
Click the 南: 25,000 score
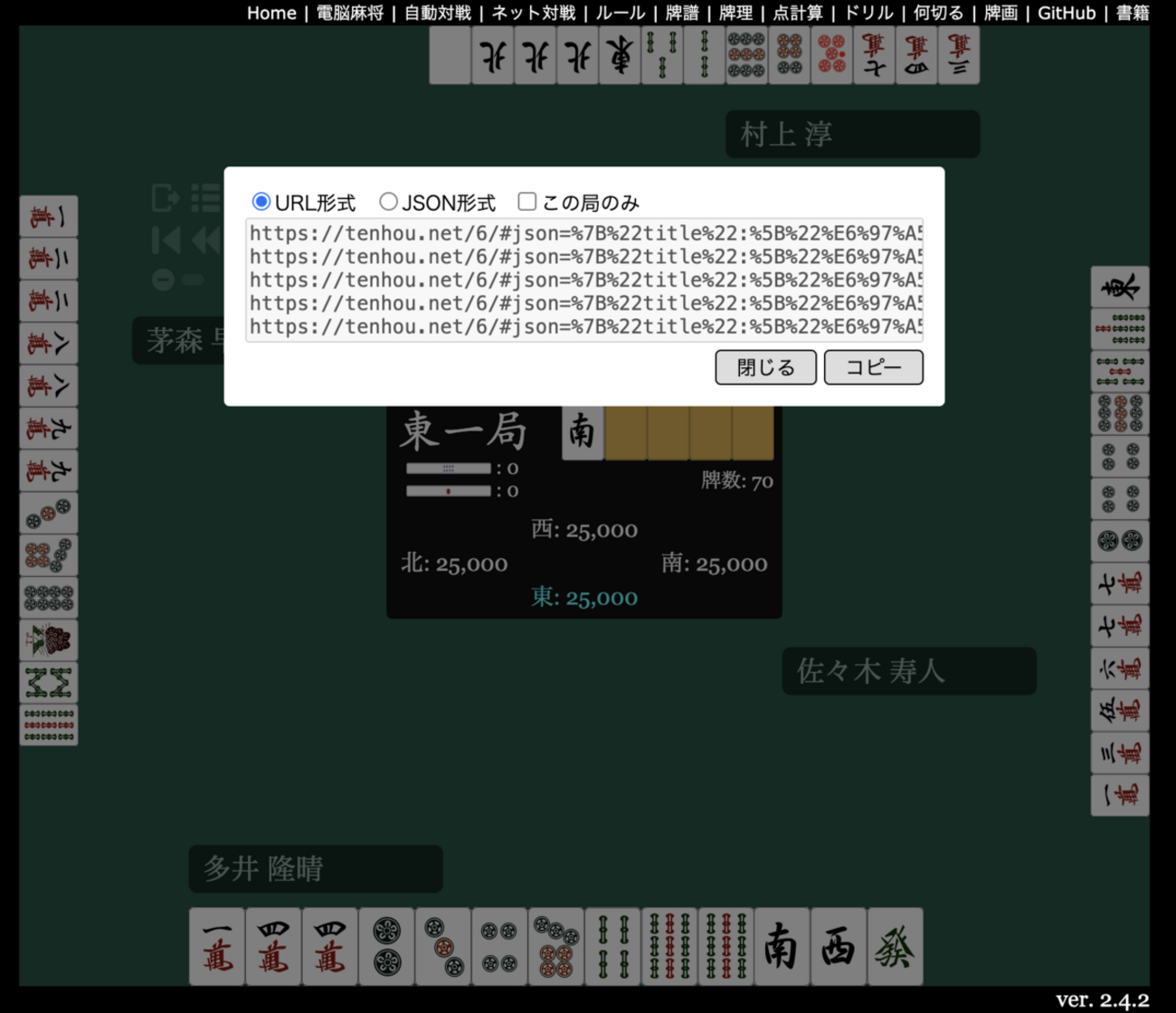[x=715, y=563]
